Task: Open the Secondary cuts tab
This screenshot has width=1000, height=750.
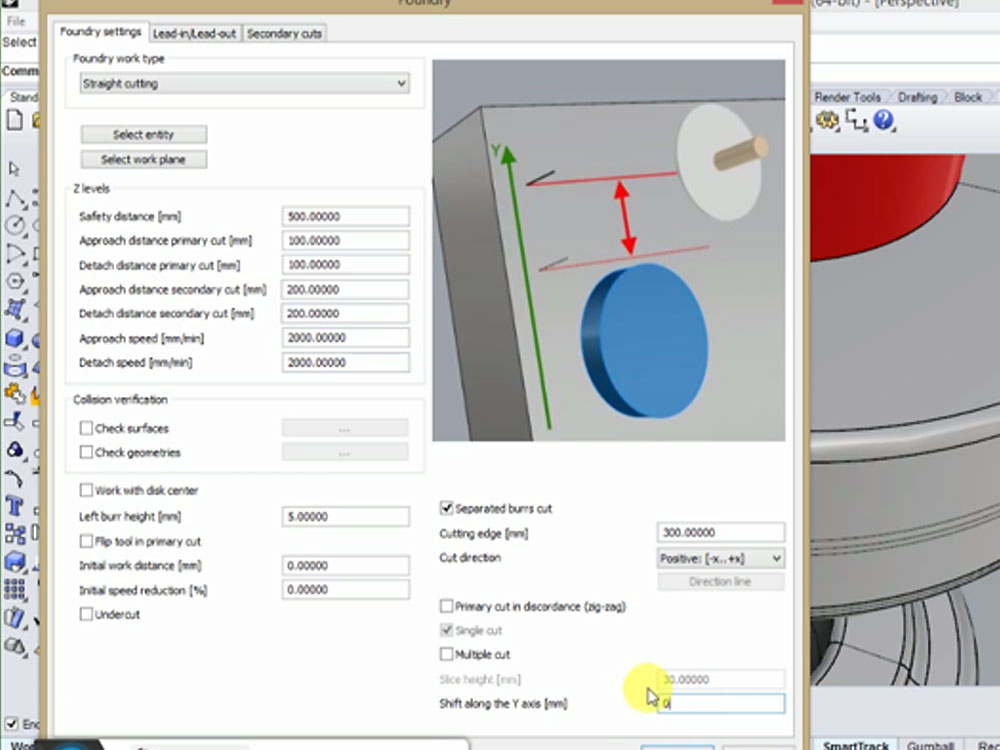Action: click(284, 34)
